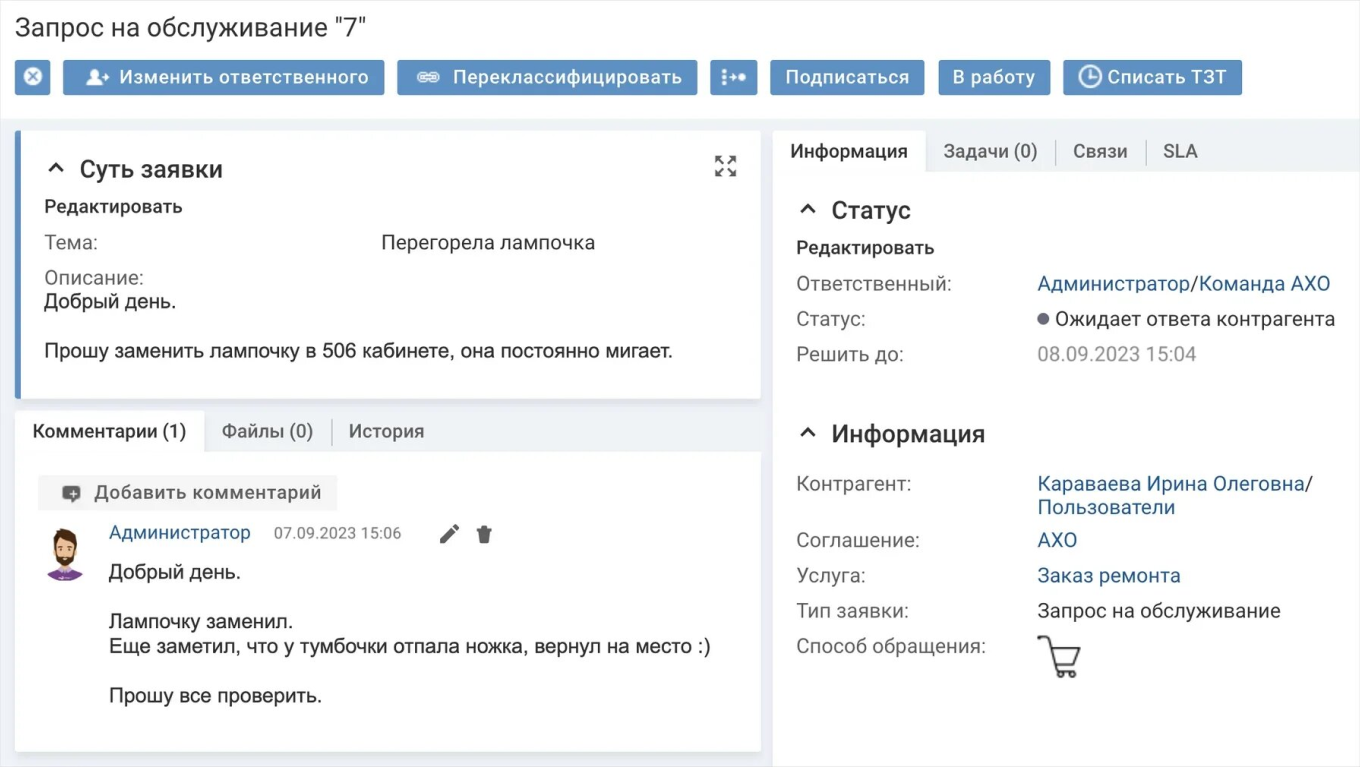Click the commenter's avatar picture
Screen dimensions: 1360x767
tap(64, 551)
